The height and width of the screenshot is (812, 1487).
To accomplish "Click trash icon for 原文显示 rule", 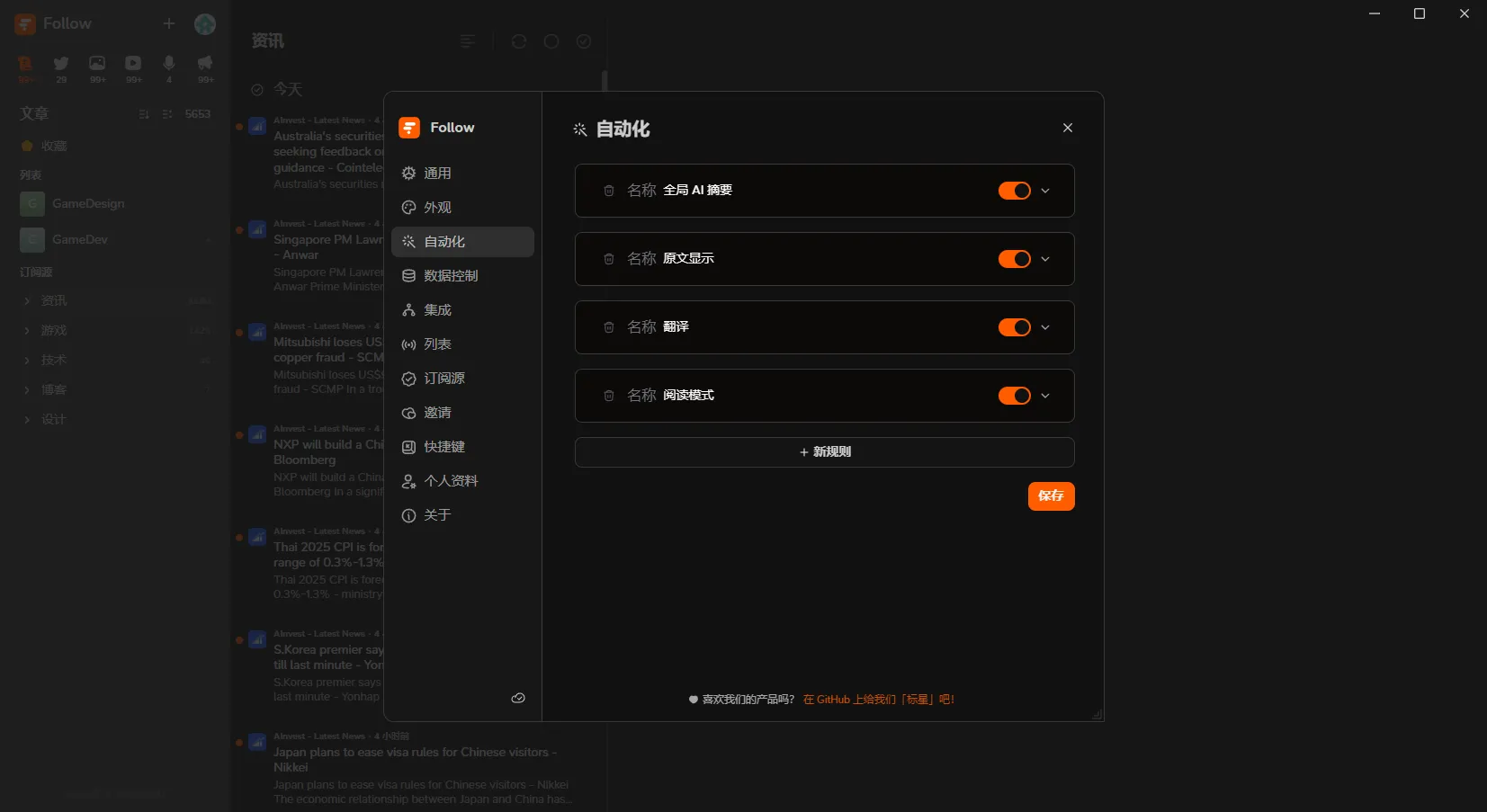I will pyautogui.click(x=609, y=259).
